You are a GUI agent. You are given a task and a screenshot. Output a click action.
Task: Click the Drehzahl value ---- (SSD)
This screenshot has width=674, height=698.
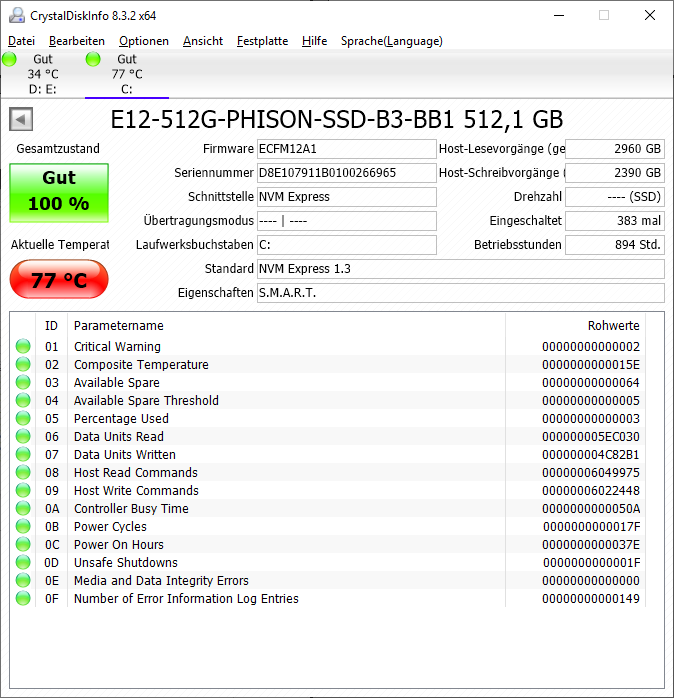615,197
